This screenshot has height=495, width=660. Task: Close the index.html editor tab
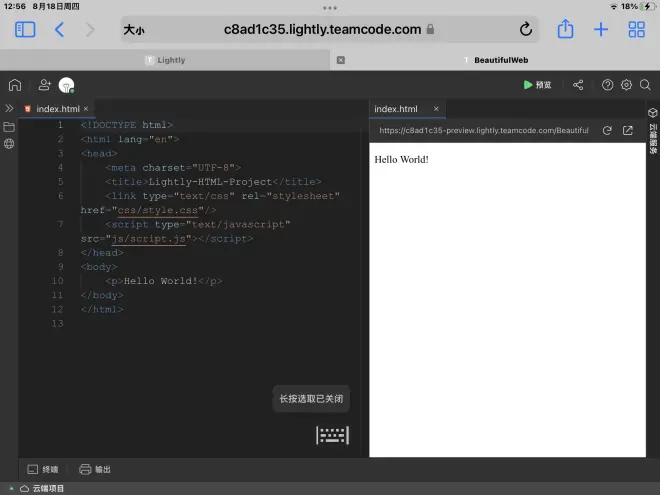click(x=86, y=109)
